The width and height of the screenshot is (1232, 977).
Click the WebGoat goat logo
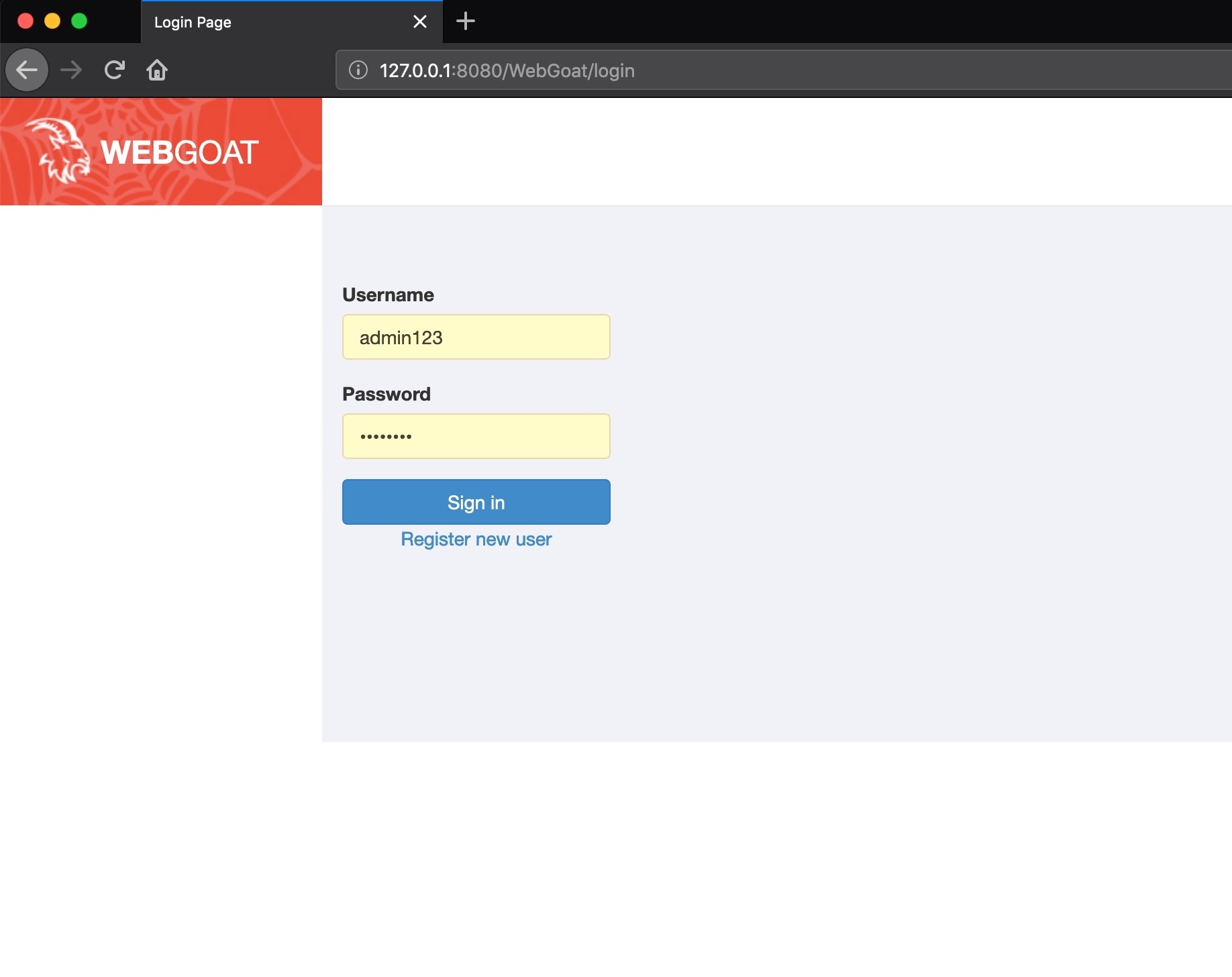(60, 150)
